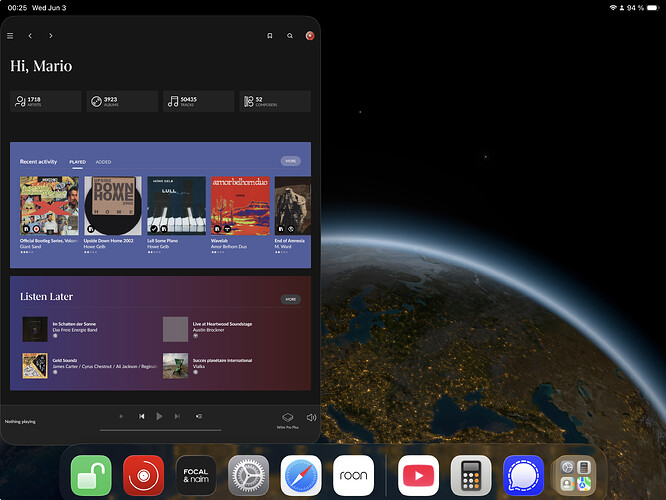Click More in Recent activity
The height and width of the screenshot is (500, 666).
[x=291, y=161]
